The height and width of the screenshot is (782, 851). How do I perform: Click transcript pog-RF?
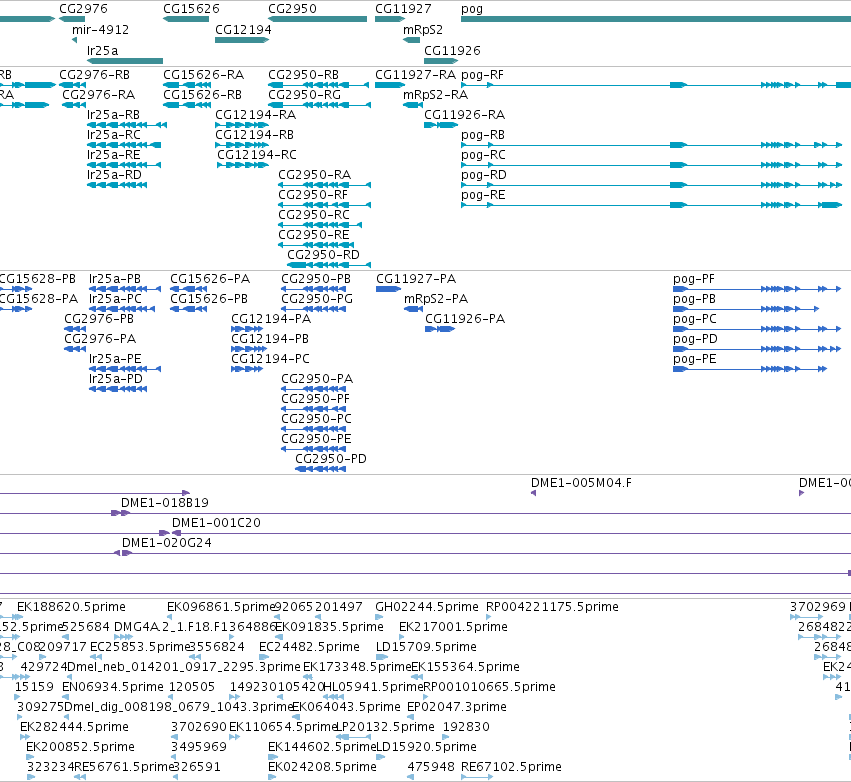coord(656,85)
